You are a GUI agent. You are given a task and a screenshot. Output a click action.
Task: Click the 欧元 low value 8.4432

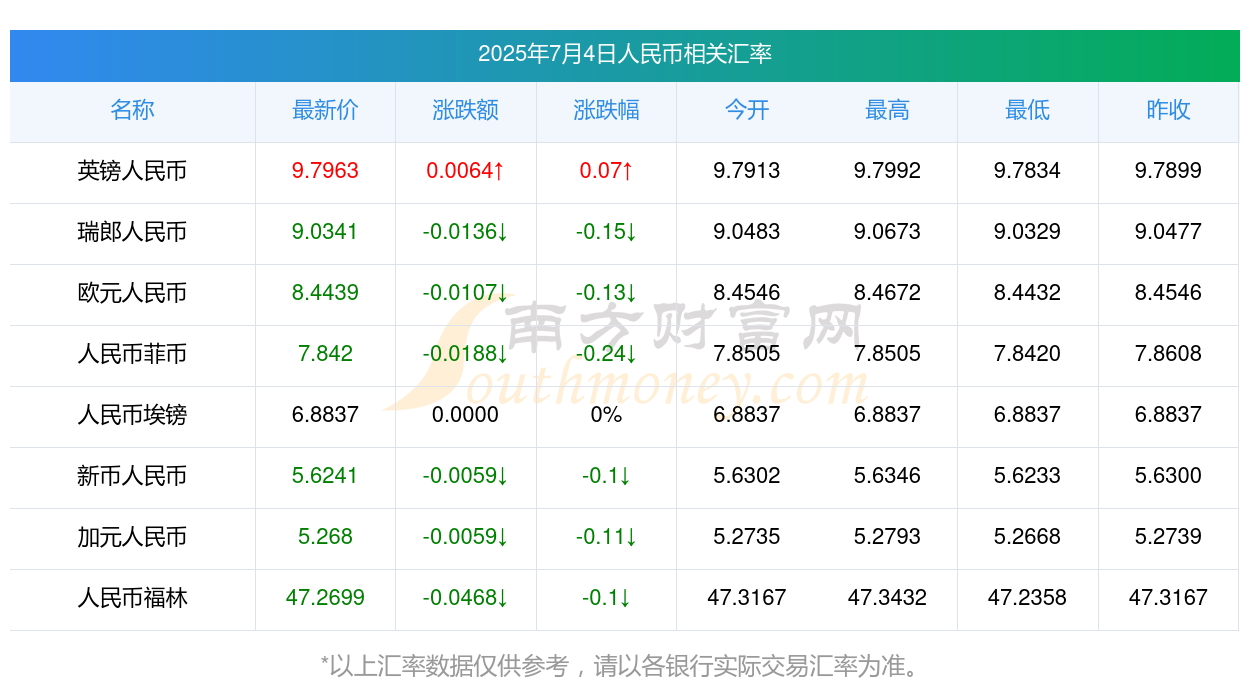pos(1028,293)
